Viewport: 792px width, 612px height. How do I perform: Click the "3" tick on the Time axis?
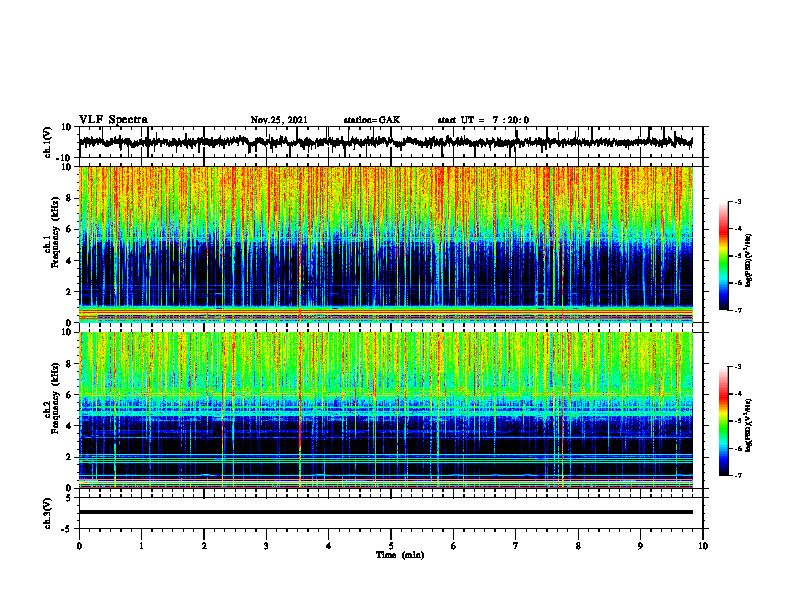point(266,546)
